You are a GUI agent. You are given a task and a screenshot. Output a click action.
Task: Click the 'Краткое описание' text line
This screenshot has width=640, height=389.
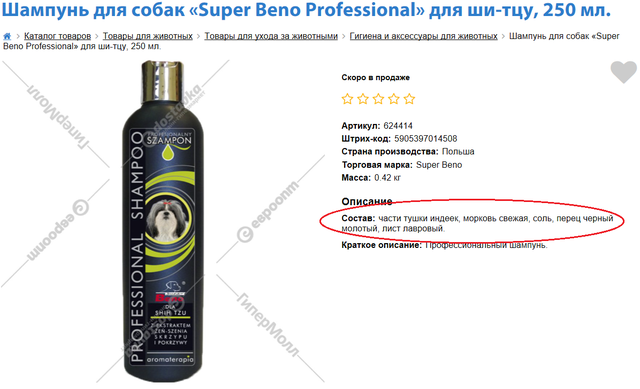pos(444,245)
